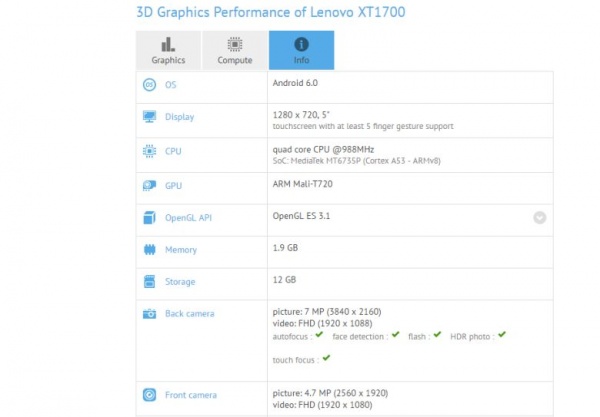Click the OpenGL API icon

(148, 217)
